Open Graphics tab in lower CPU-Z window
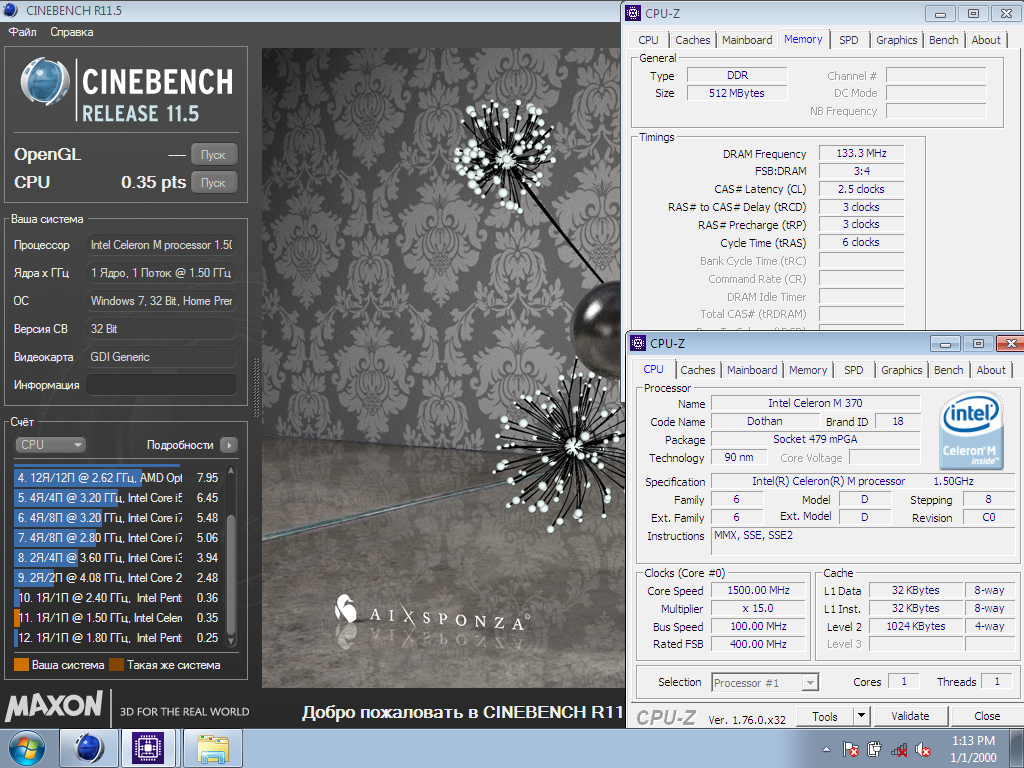This screenshot has height=768, width=1024. point(901,370)
